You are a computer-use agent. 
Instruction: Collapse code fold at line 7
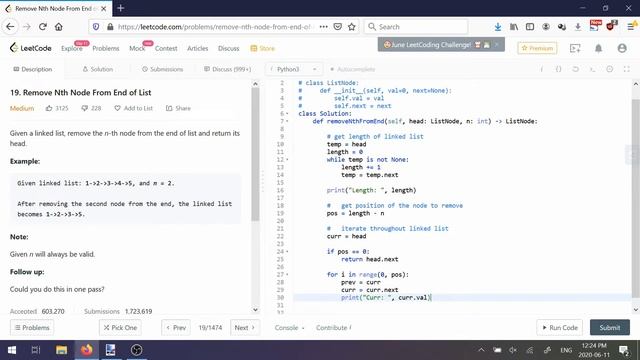287,121
